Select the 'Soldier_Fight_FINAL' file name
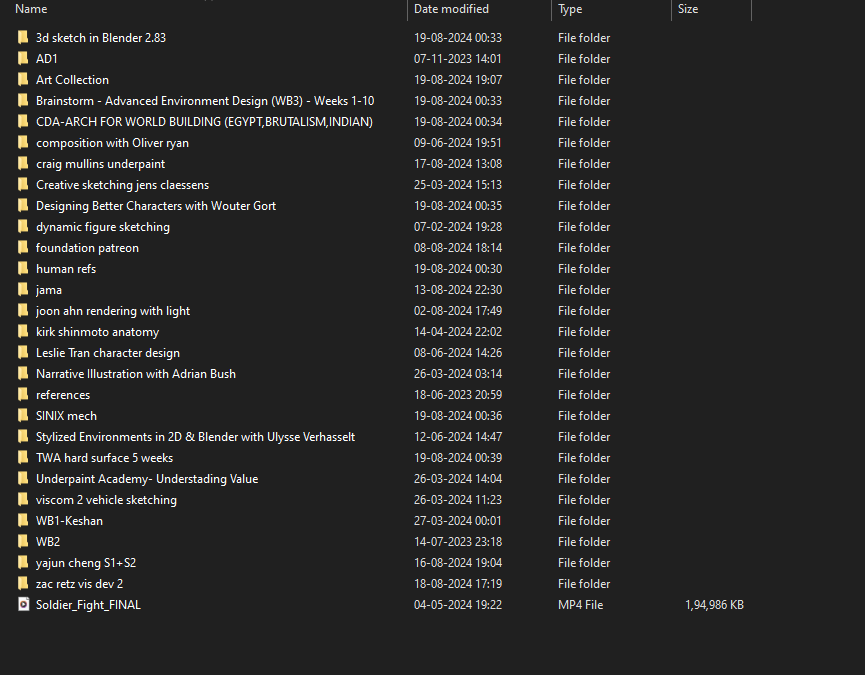 point(88,604)
